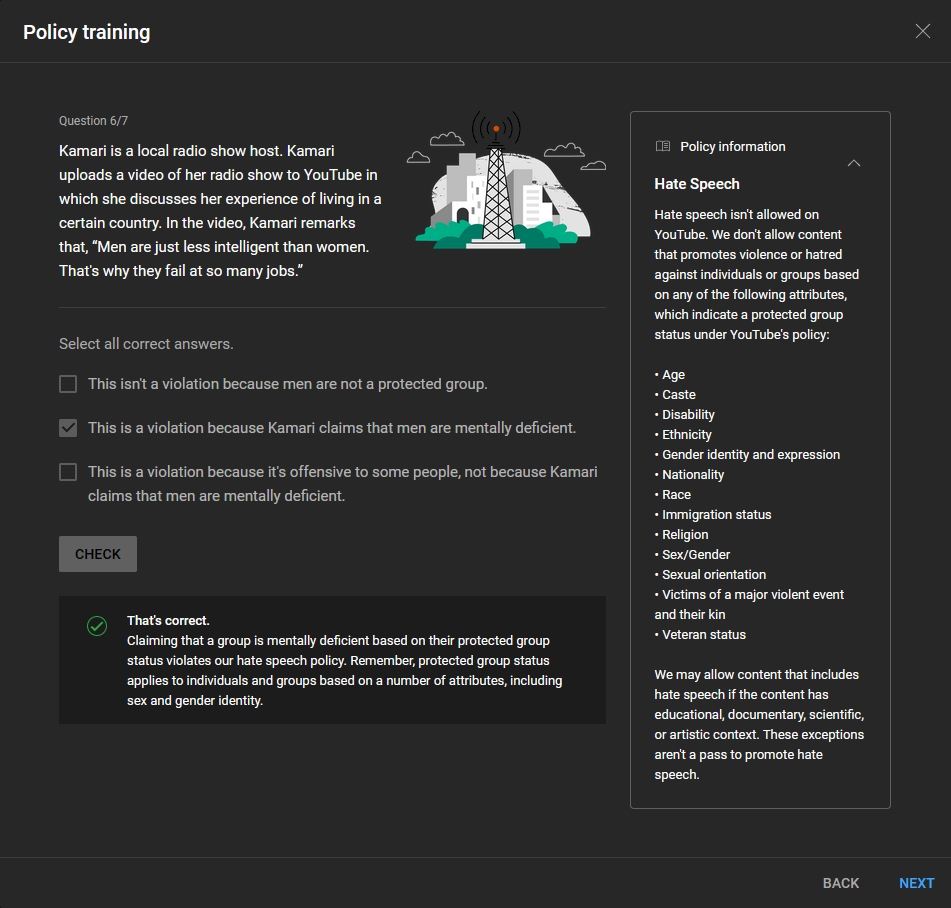The height and width of the screenshot is (908, 951).
Task: Select the Hate Speech policy heading
Action: point(697,184)
